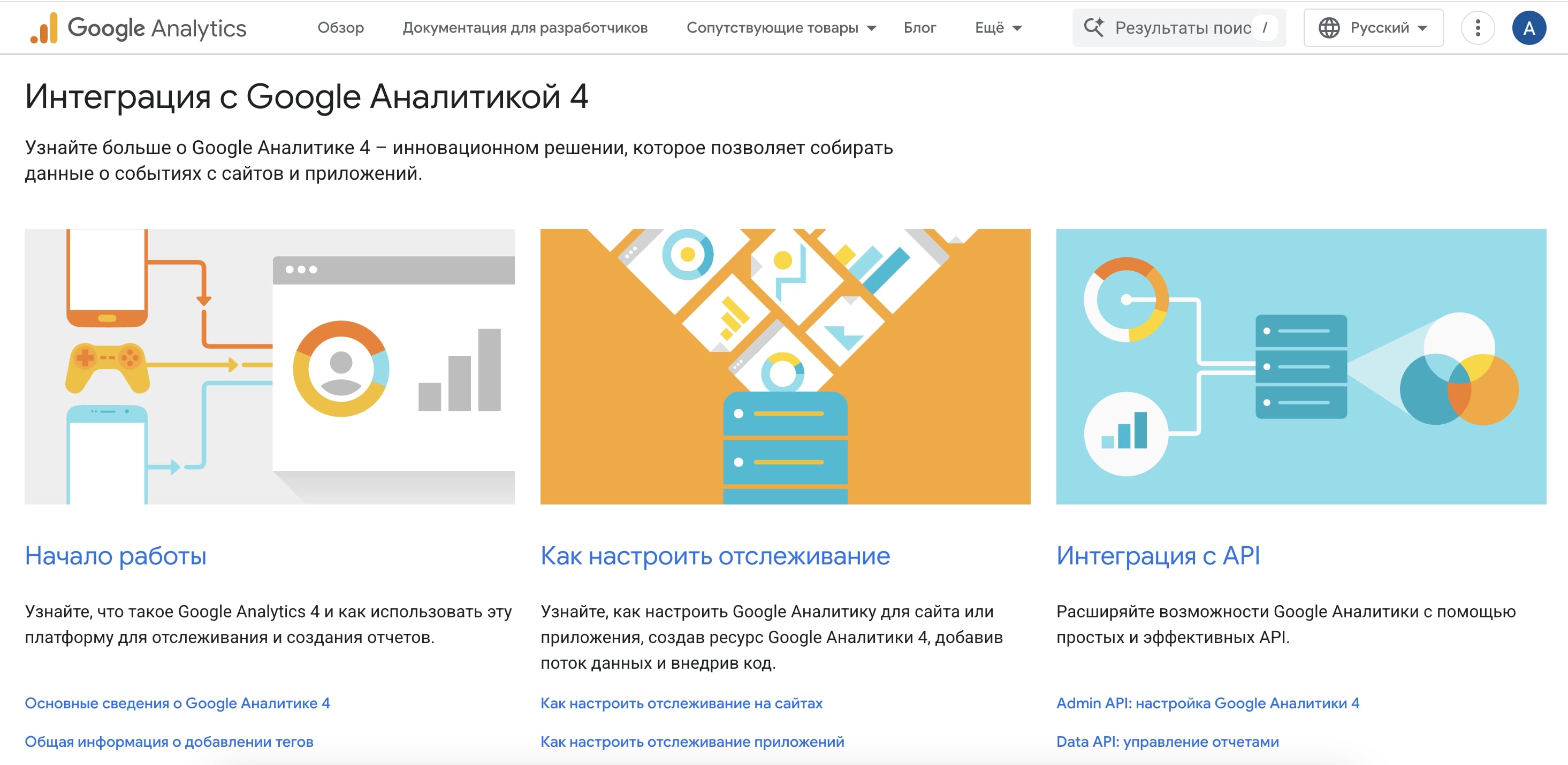Image resolution: width=1568 pixels, height=765 pixels.
Task: Open Data API: управление отчетами link
Action: coord(1168,741)
